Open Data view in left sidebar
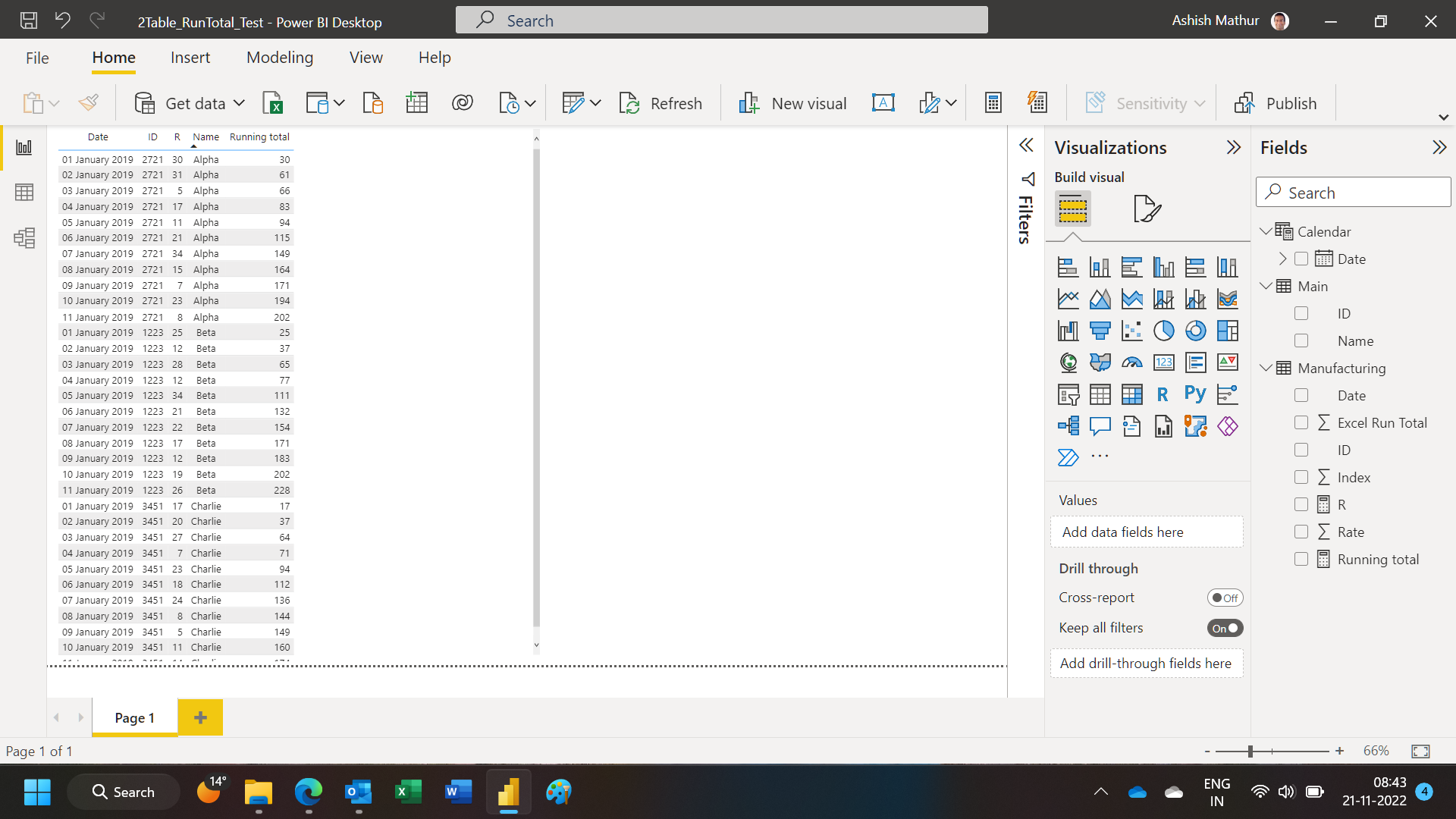This screenshot has width=1456, height=819. point(24,193)
